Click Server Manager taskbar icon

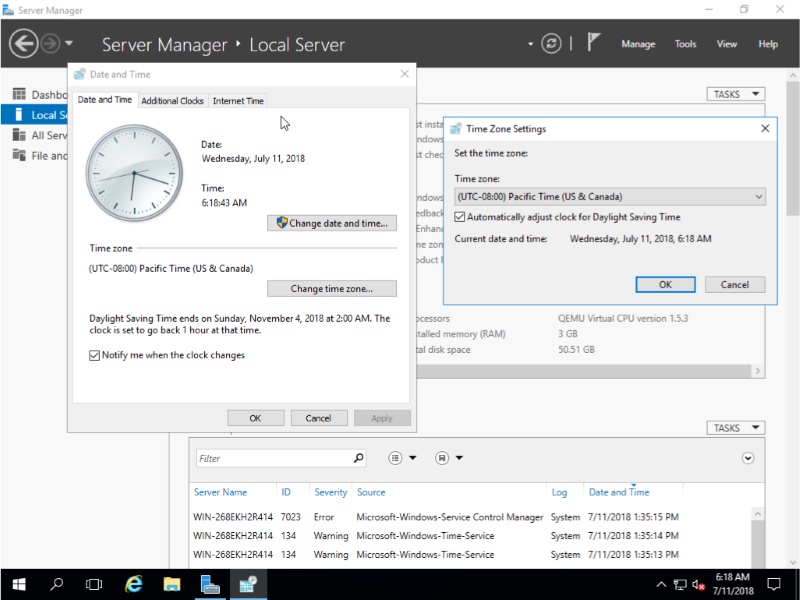click(x=210, y=585)
